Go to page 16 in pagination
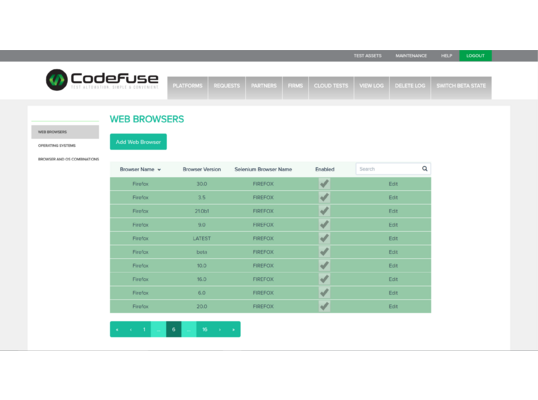 pyautogui.click(x=204, y=329)
